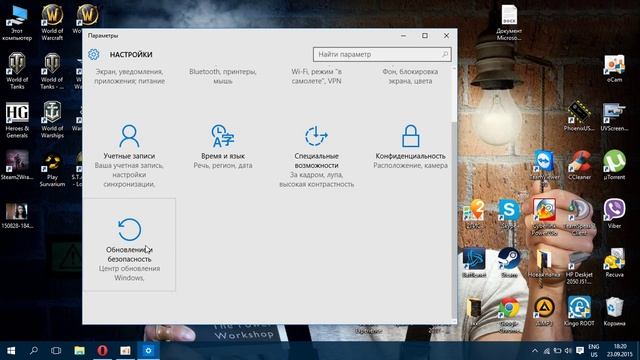Click the НАСТРОЙКИ gear icon in header
This screenshot has height=360, width=640.
(93, 54)
